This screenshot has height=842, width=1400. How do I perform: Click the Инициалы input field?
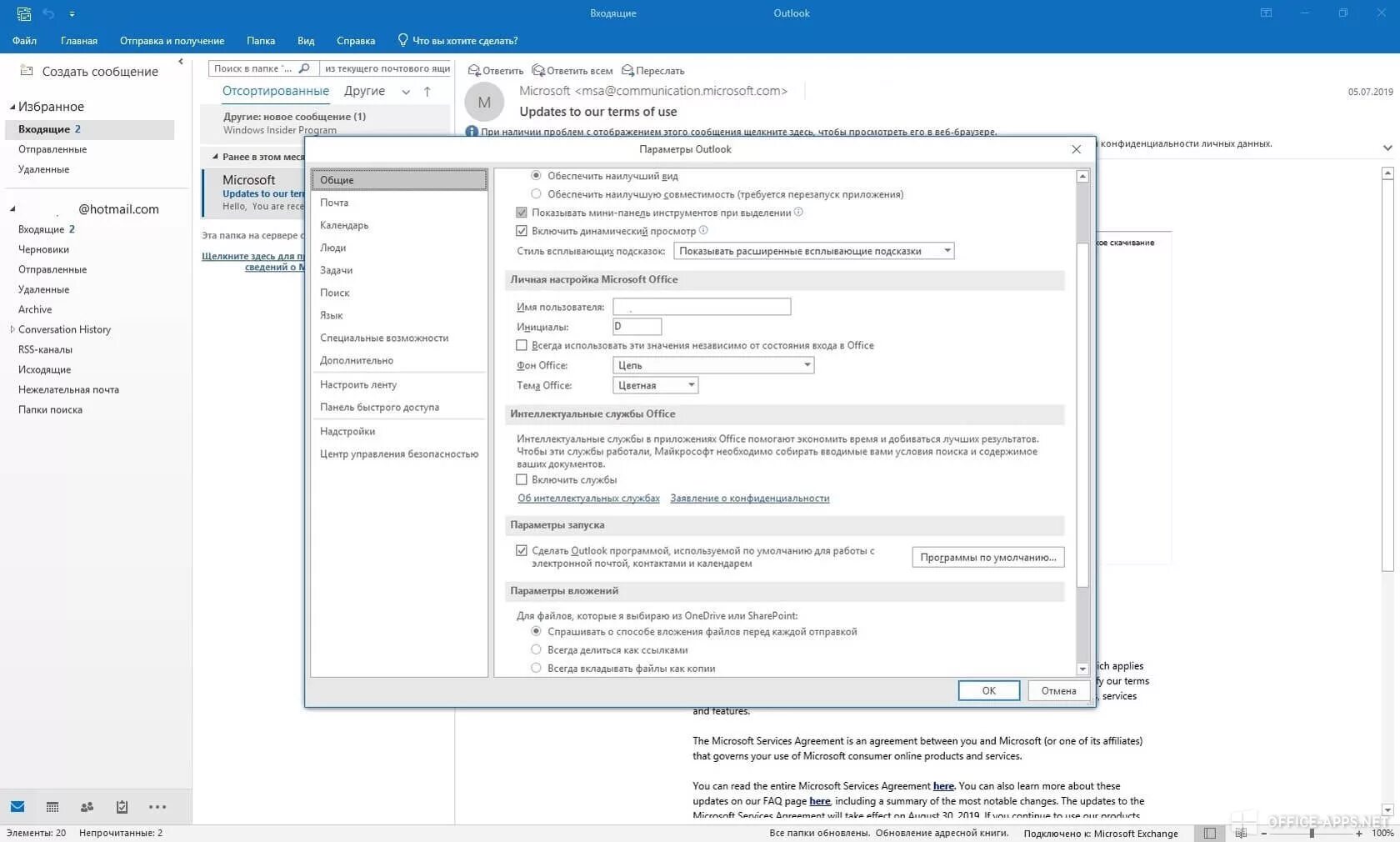tap(636, 326)
